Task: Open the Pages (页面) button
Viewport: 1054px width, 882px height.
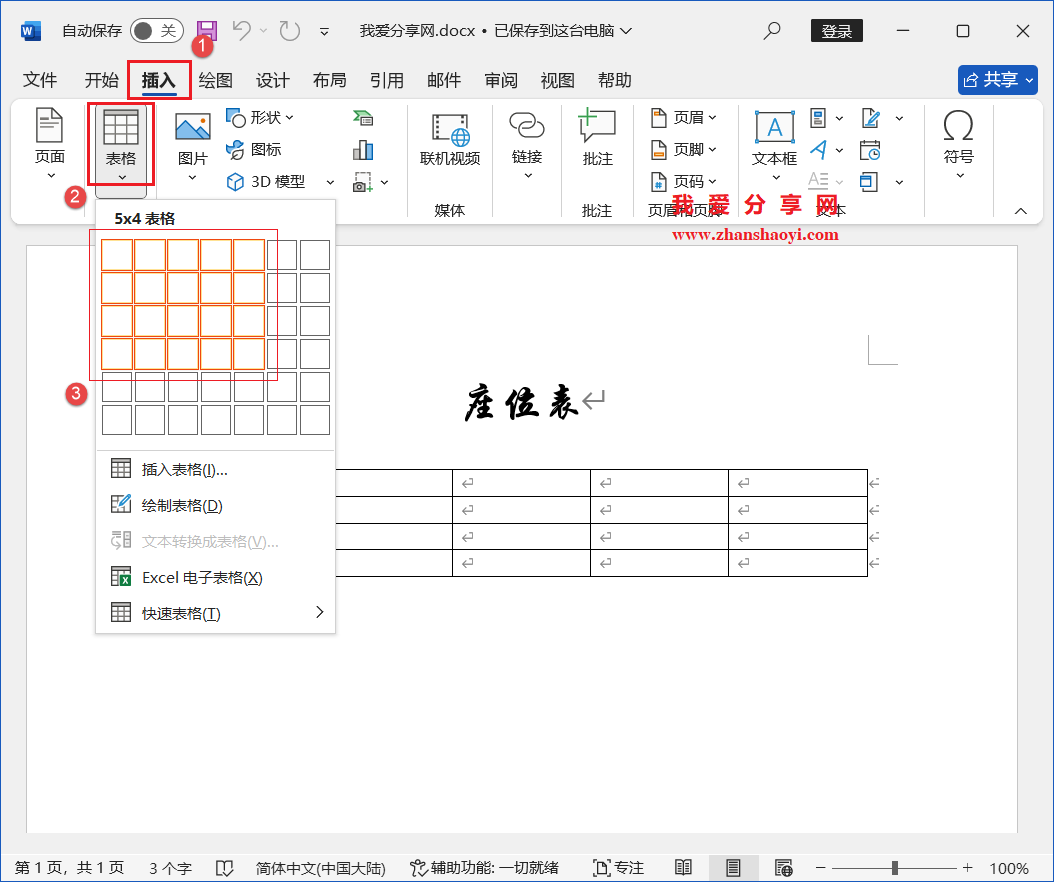Action: tap(50, 144)
